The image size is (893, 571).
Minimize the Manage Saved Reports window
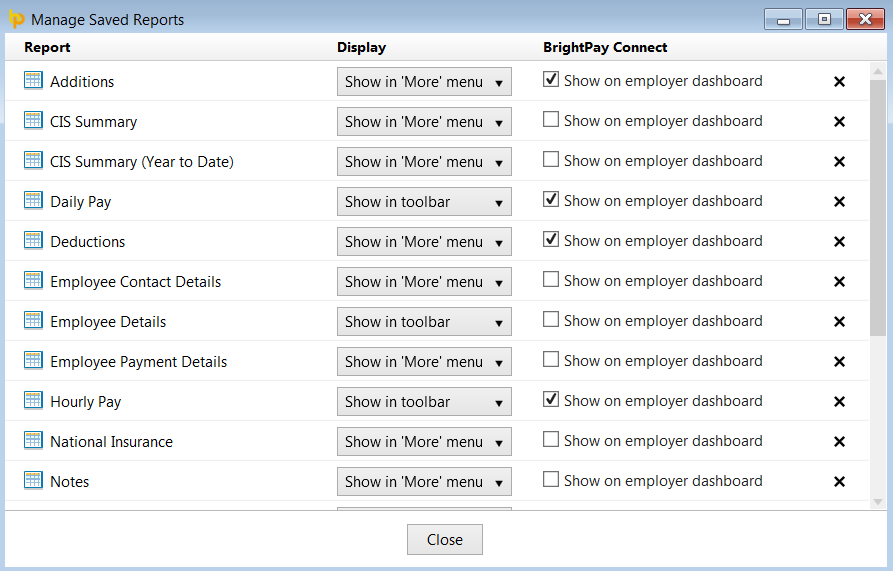point(784,19)
